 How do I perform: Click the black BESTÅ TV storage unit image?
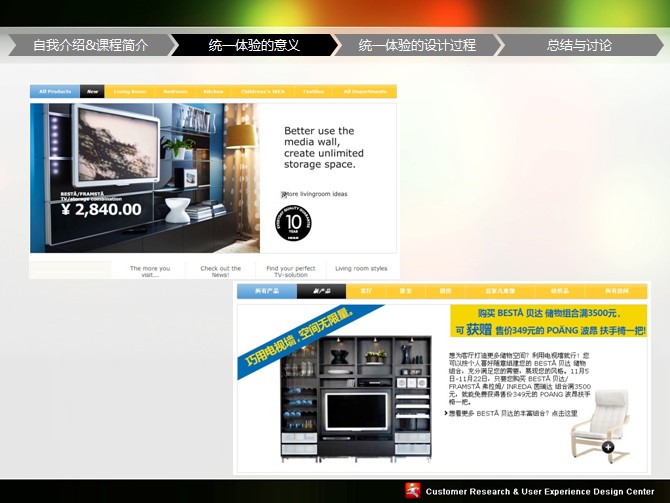point(356,399)
